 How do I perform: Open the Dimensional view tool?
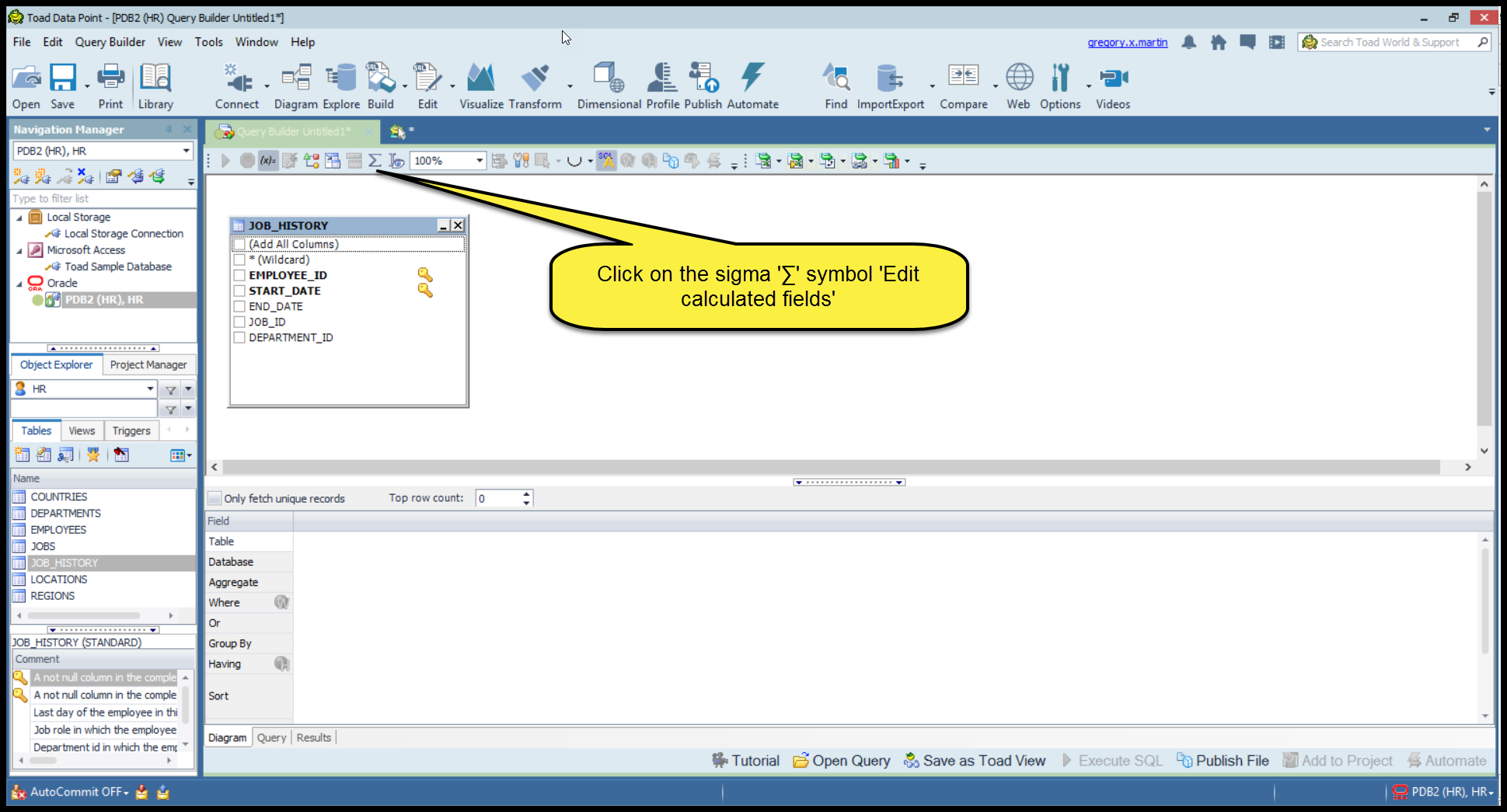click(609, 86)
